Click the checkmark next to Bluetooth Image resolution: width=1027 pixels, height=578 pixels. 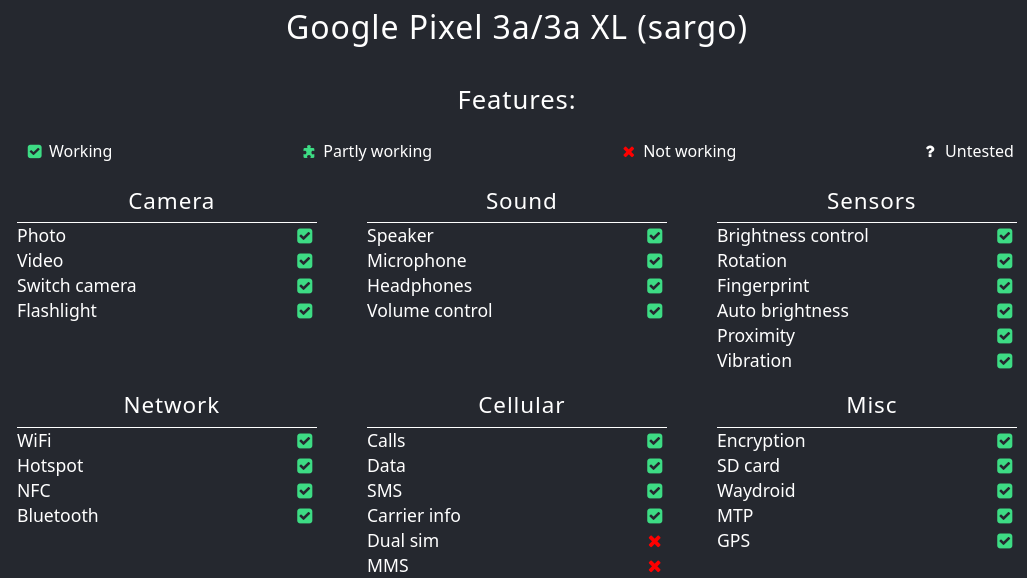tap(305, 516)
